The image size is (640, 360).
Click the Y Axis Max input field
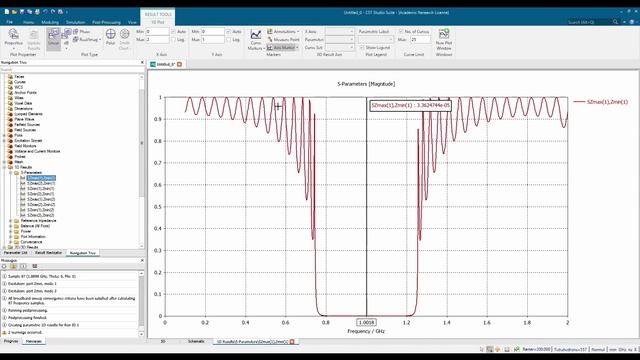click(x=213, y=40)
